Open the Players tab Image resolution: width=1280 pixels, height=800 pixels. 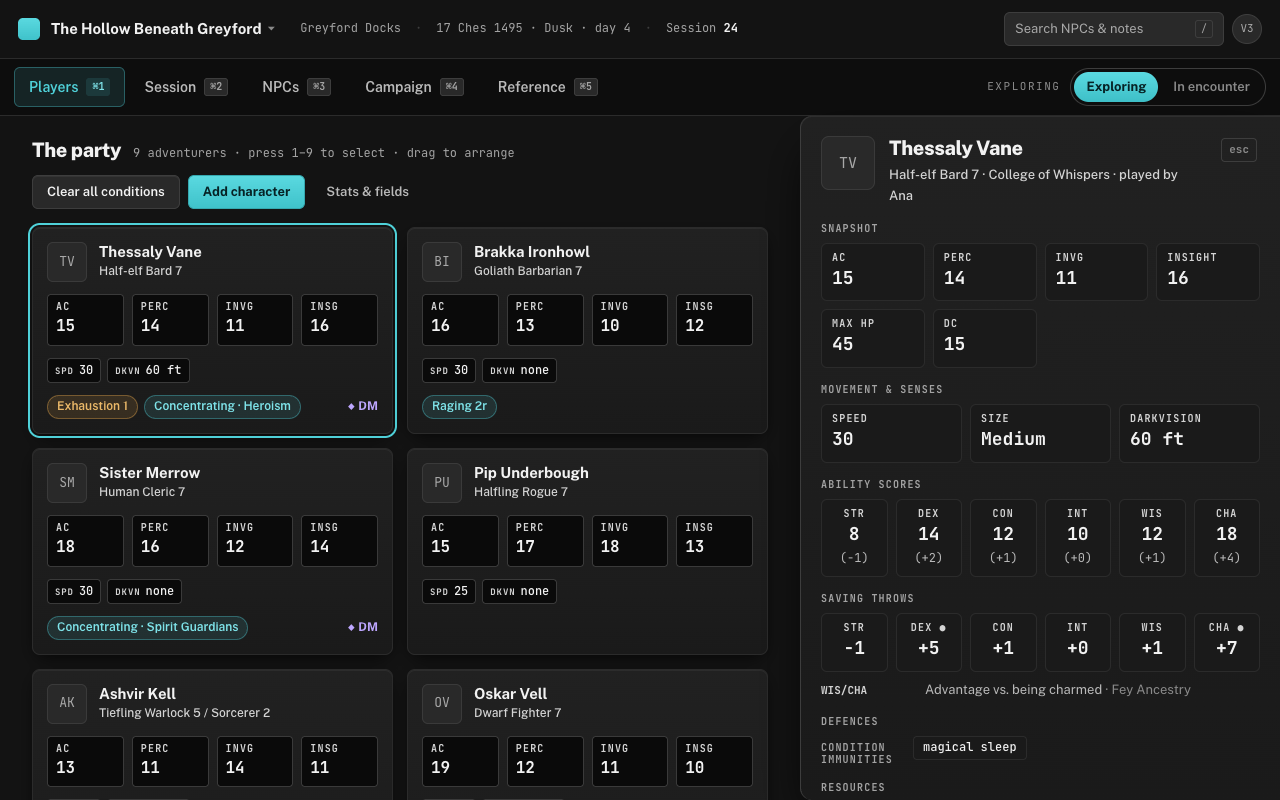(69, 87)
